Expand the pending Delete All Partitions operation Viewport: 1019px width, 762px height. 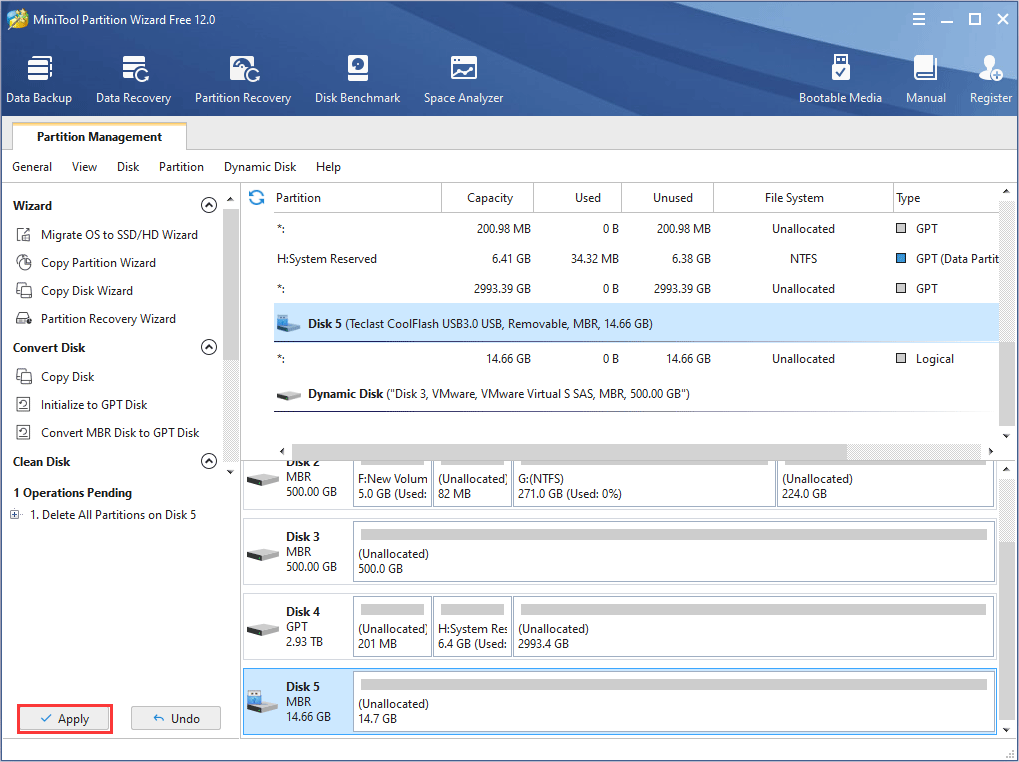click(x=15, y=514)
